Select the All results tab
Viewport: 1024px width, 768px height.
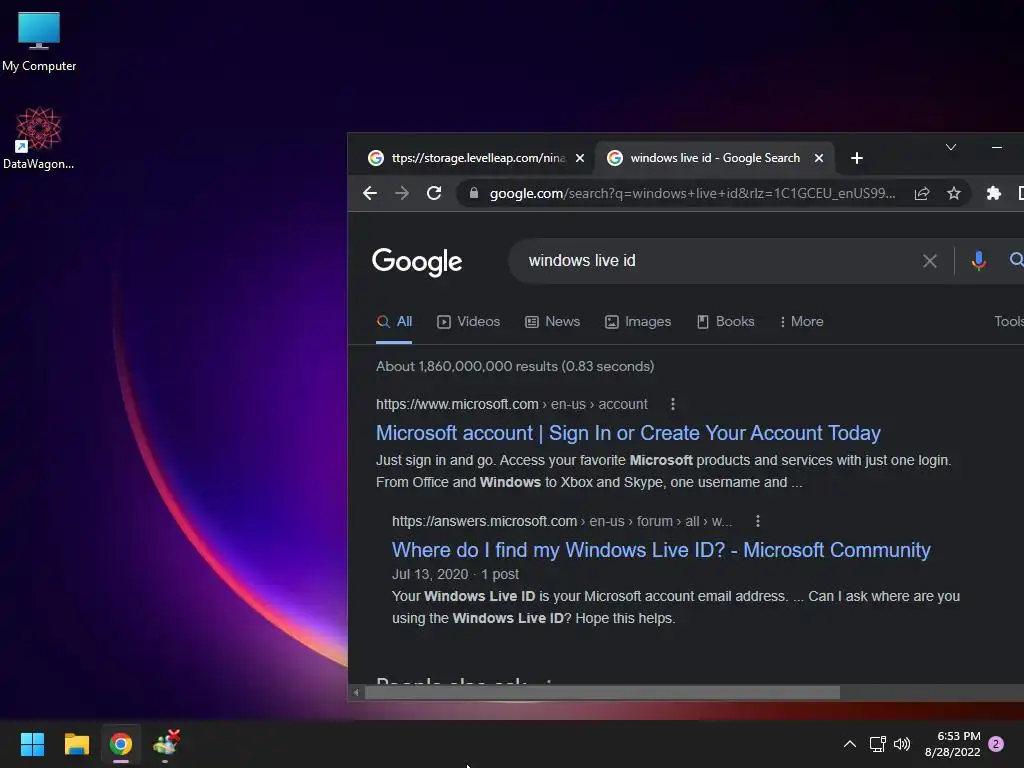(394, 322)
